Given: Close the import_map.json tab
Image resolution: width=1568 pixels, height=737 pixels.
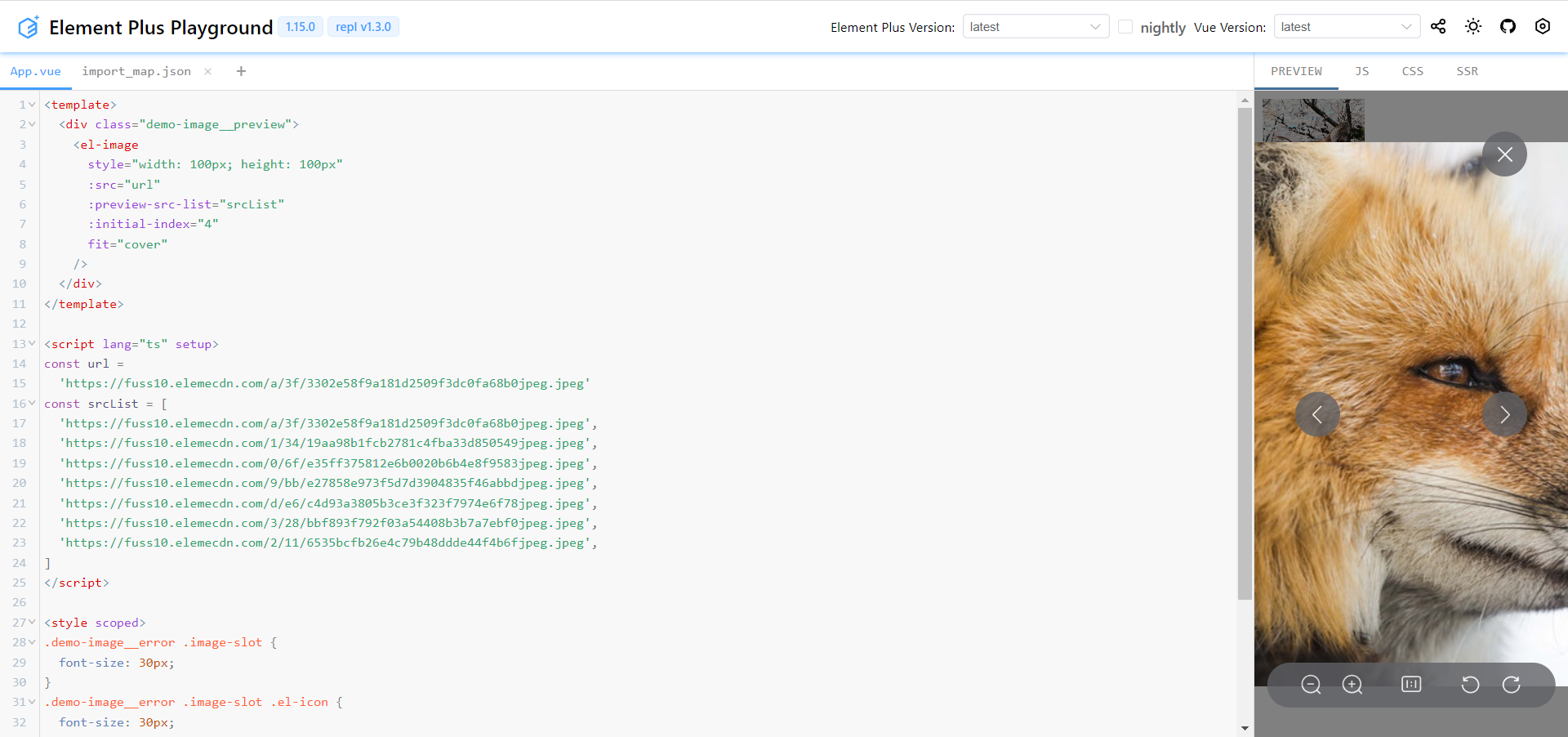Looking at the screenshot, I should pos(208,71).
